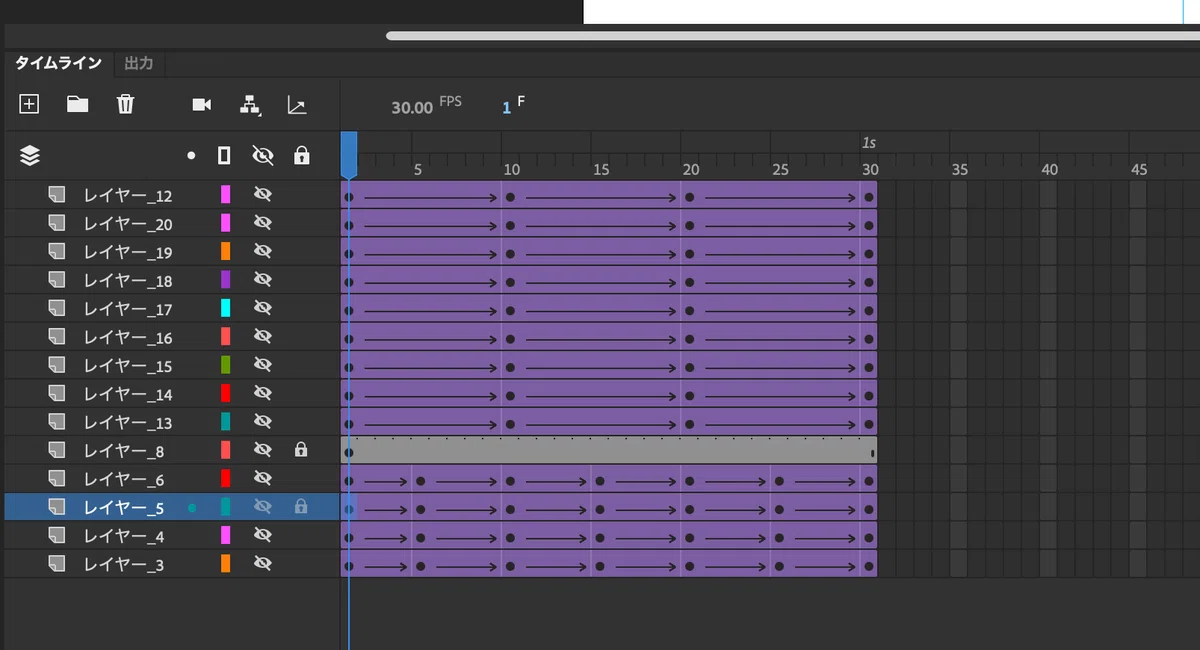Click the layers stack header icon
This screenshot has height=650, width=1200.
click(30, 155)
